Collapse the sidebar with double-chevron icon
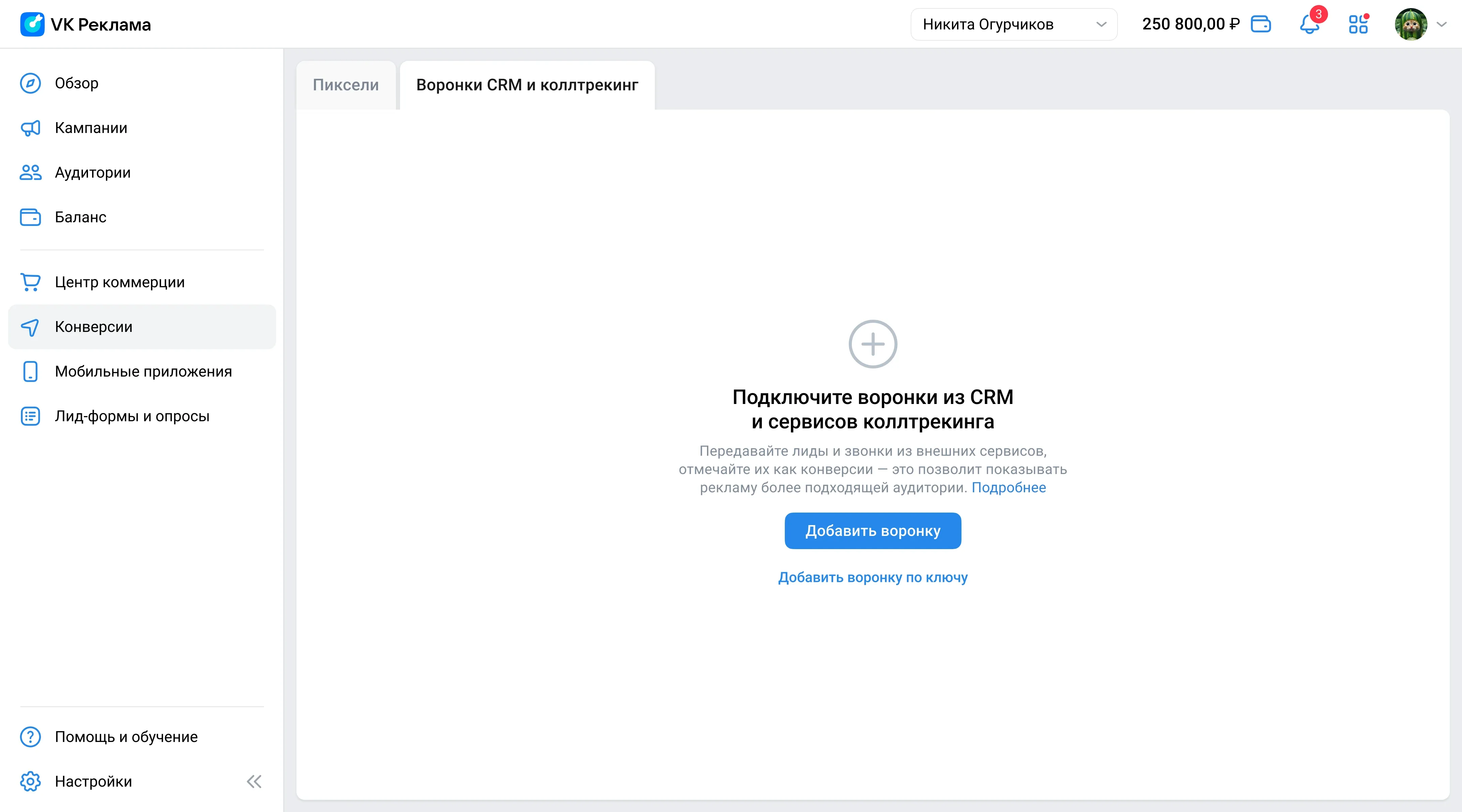The width and height of the screenshot is (1462, 812). [254, 782]
